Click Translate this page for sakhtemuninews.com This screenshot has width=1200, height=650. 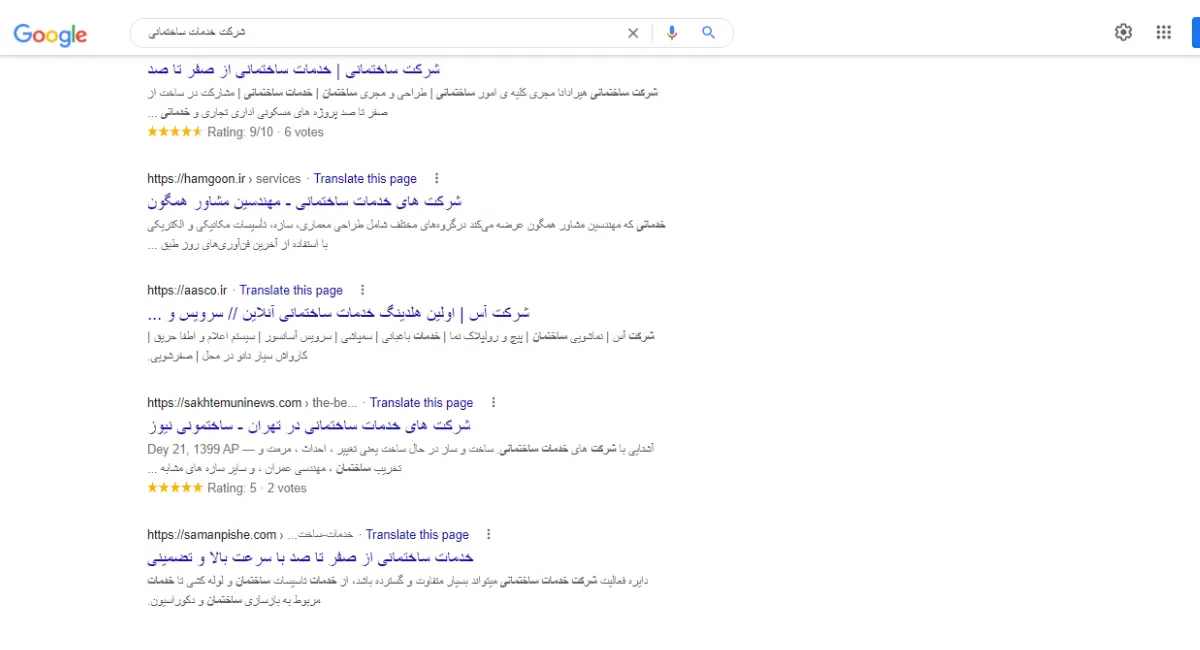(421, 402)
